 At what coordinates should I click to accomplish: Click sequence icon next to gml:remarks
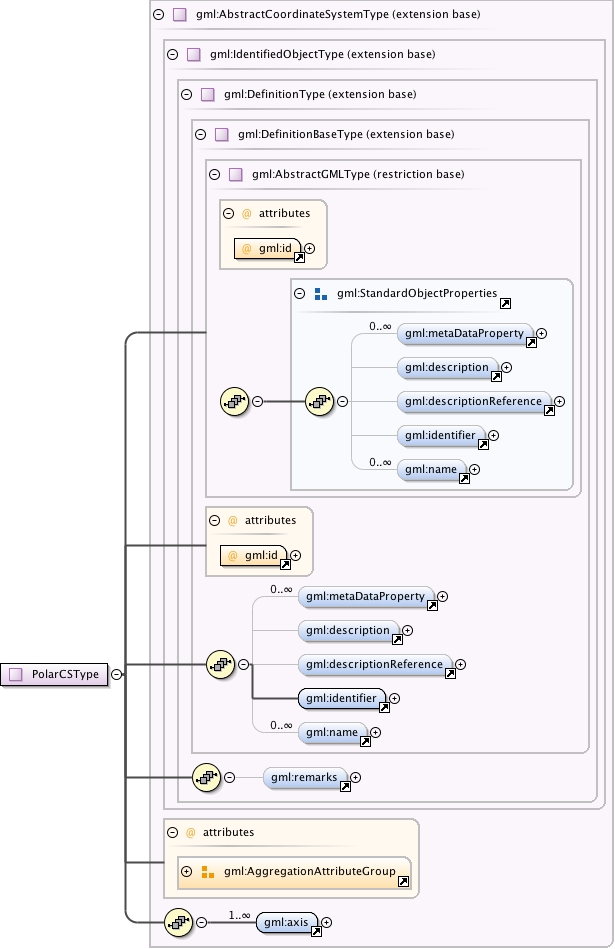coord(206,778)
